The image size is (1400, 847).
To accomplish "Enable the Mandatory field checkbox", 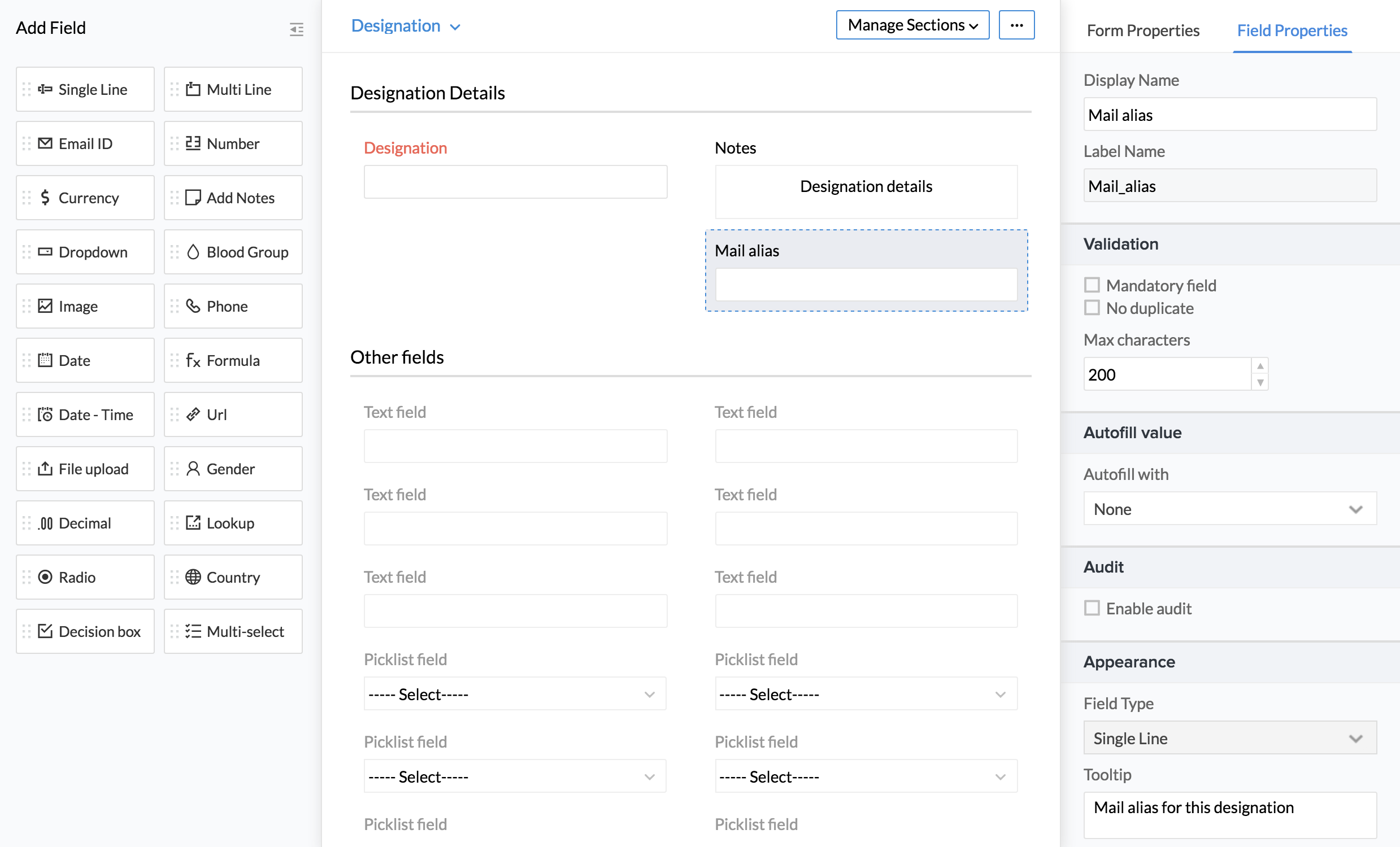I will pos(1092,285).
